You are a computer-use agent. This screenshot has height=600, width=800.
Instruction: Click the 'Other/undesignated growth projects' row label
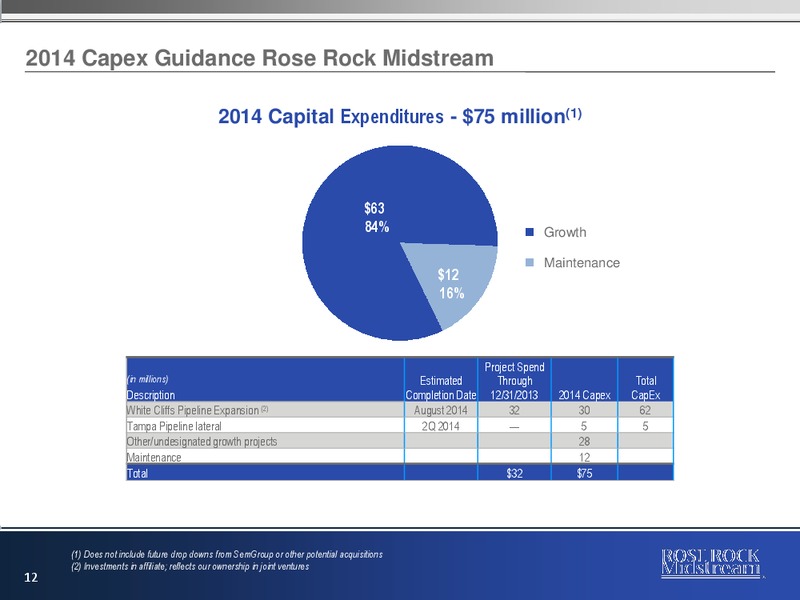click(x=202, y=441)
